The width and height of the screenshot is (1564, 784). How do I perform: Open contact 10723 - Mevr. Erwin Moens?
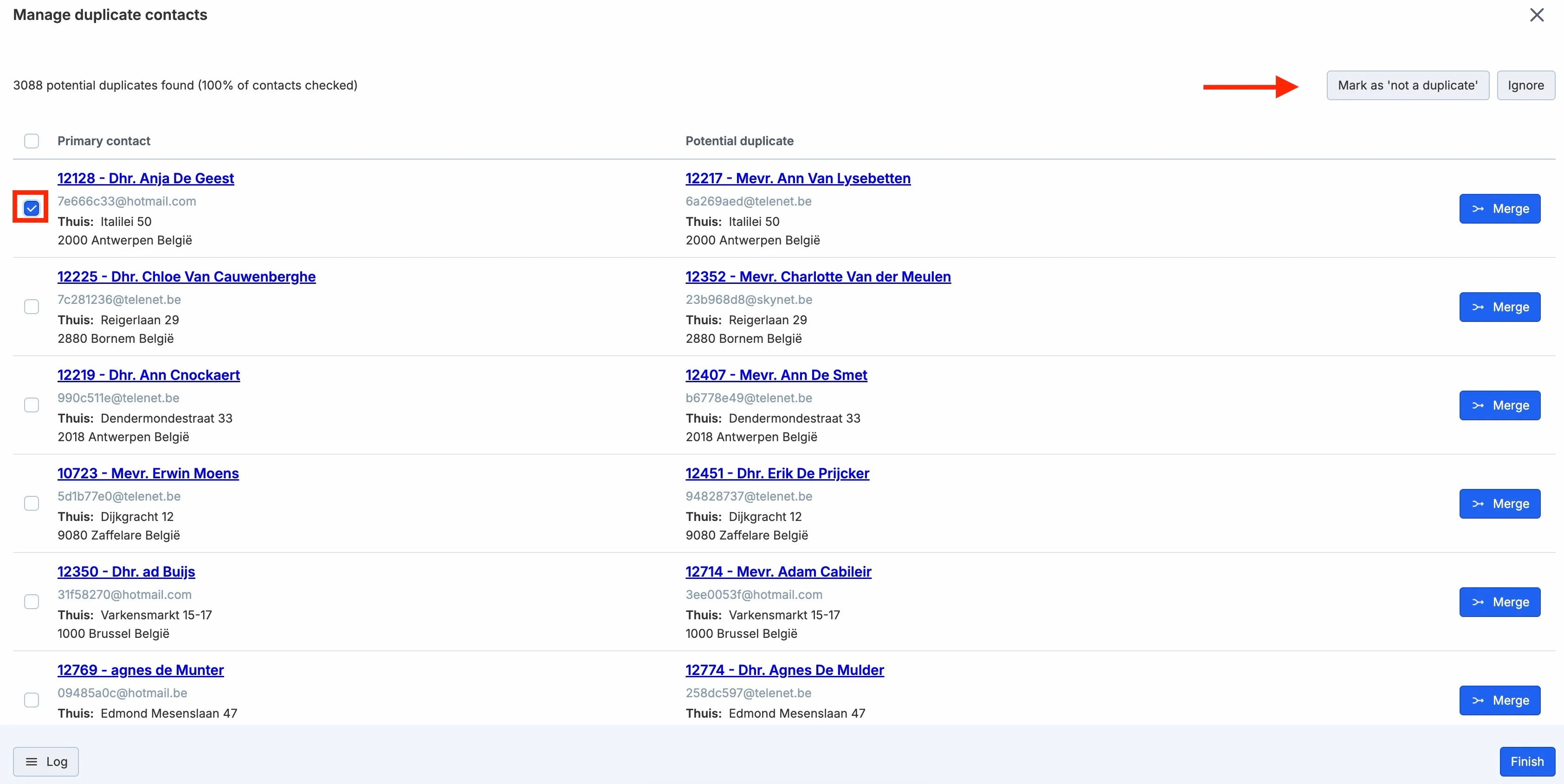148,473
